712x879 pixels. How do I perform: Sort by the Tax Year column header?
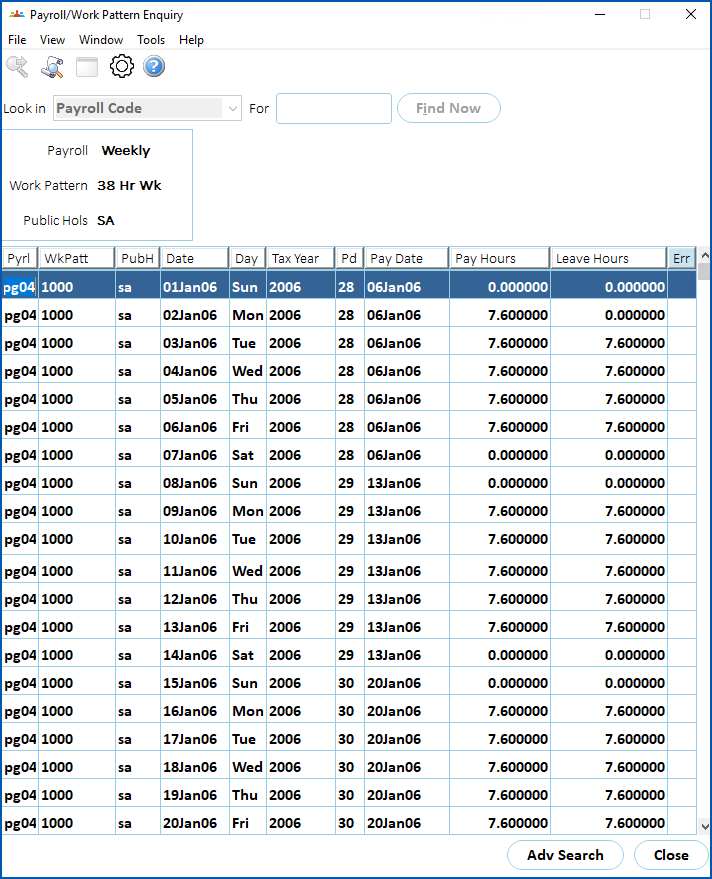coord(300,258)
